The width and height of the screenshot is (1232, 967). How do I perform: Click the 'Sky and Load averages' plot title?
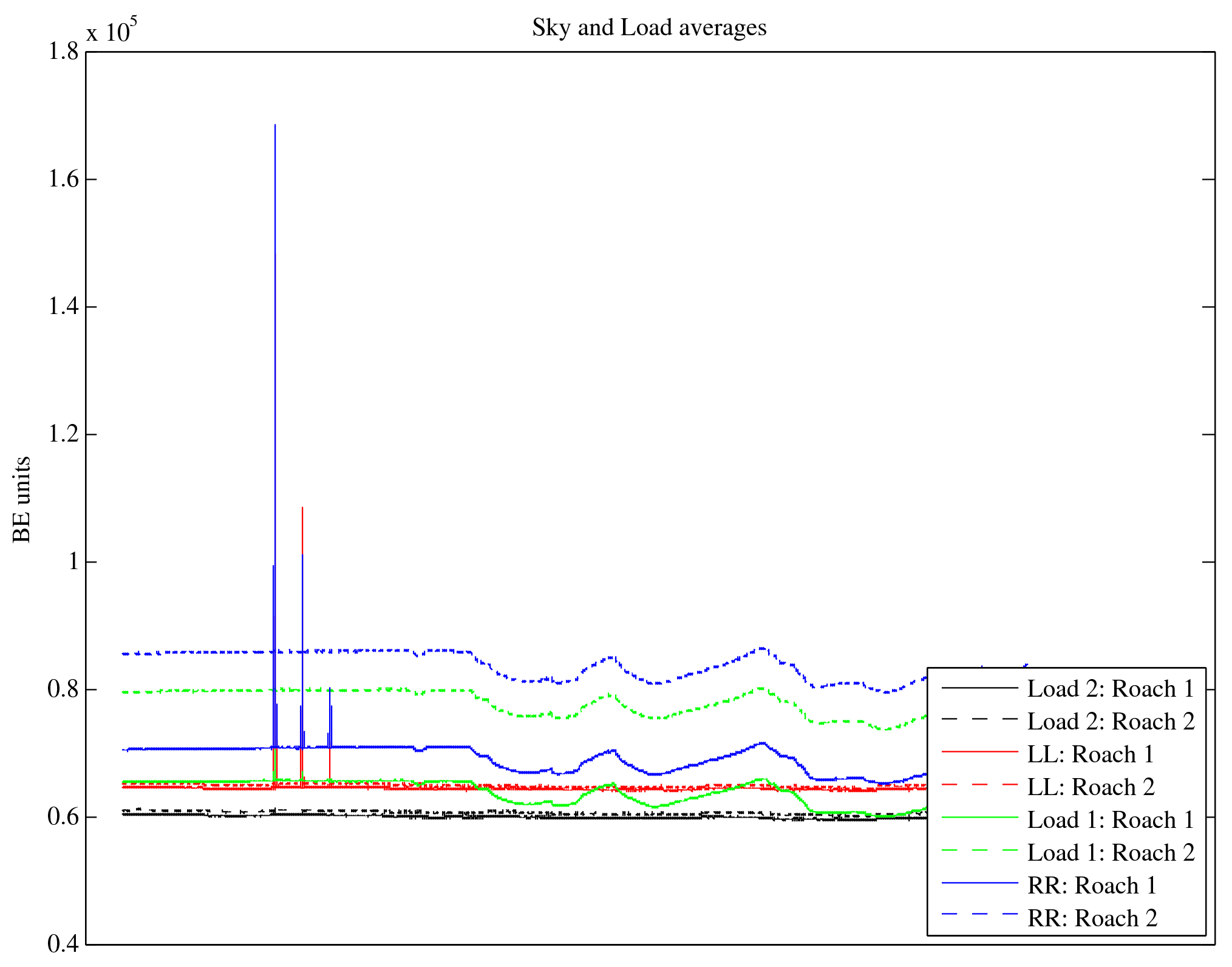pos(649,28)
